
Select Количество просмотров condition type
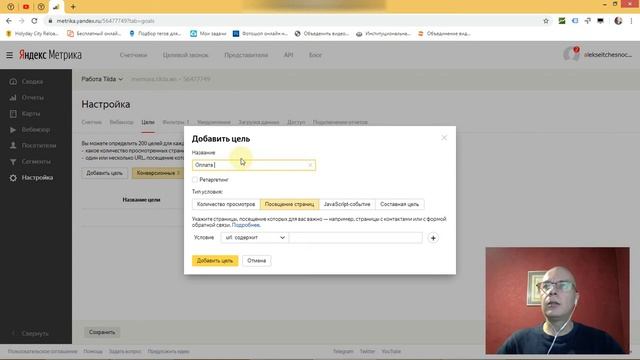coord(226,204)
